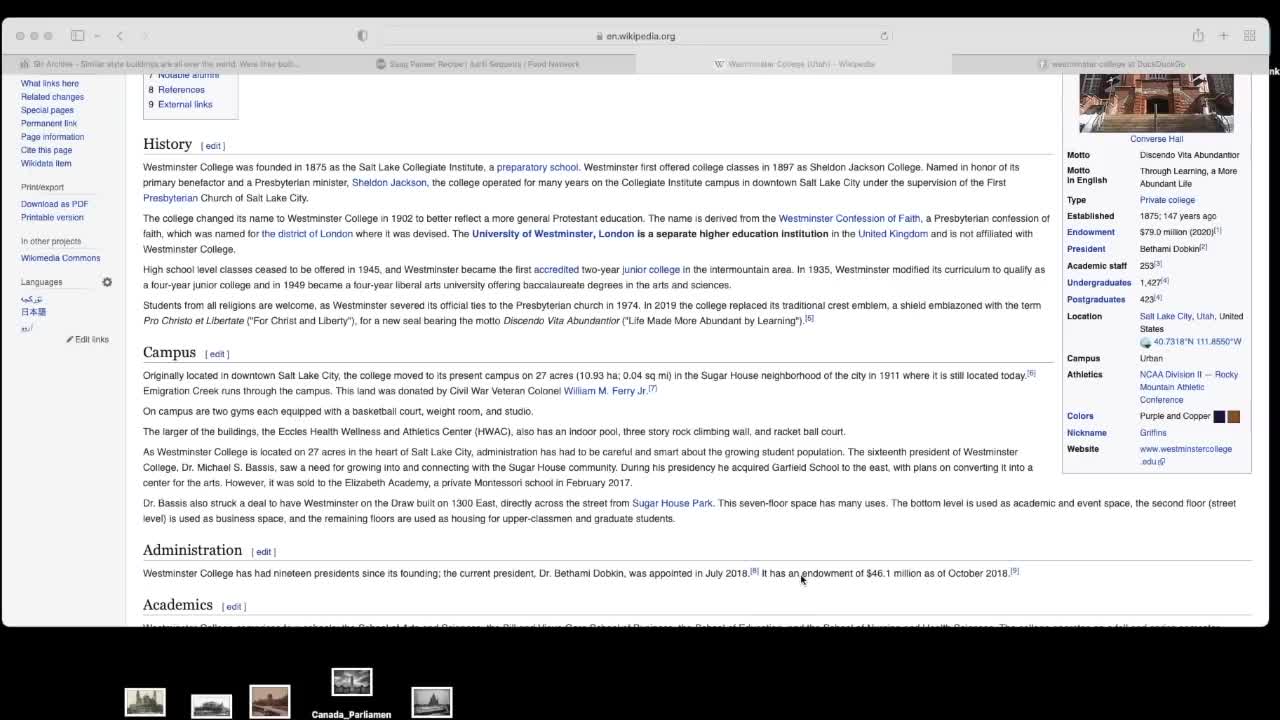1280x720 pixels.
Task: Open the Converse Hall caption link
Action: coord(1156,139)
